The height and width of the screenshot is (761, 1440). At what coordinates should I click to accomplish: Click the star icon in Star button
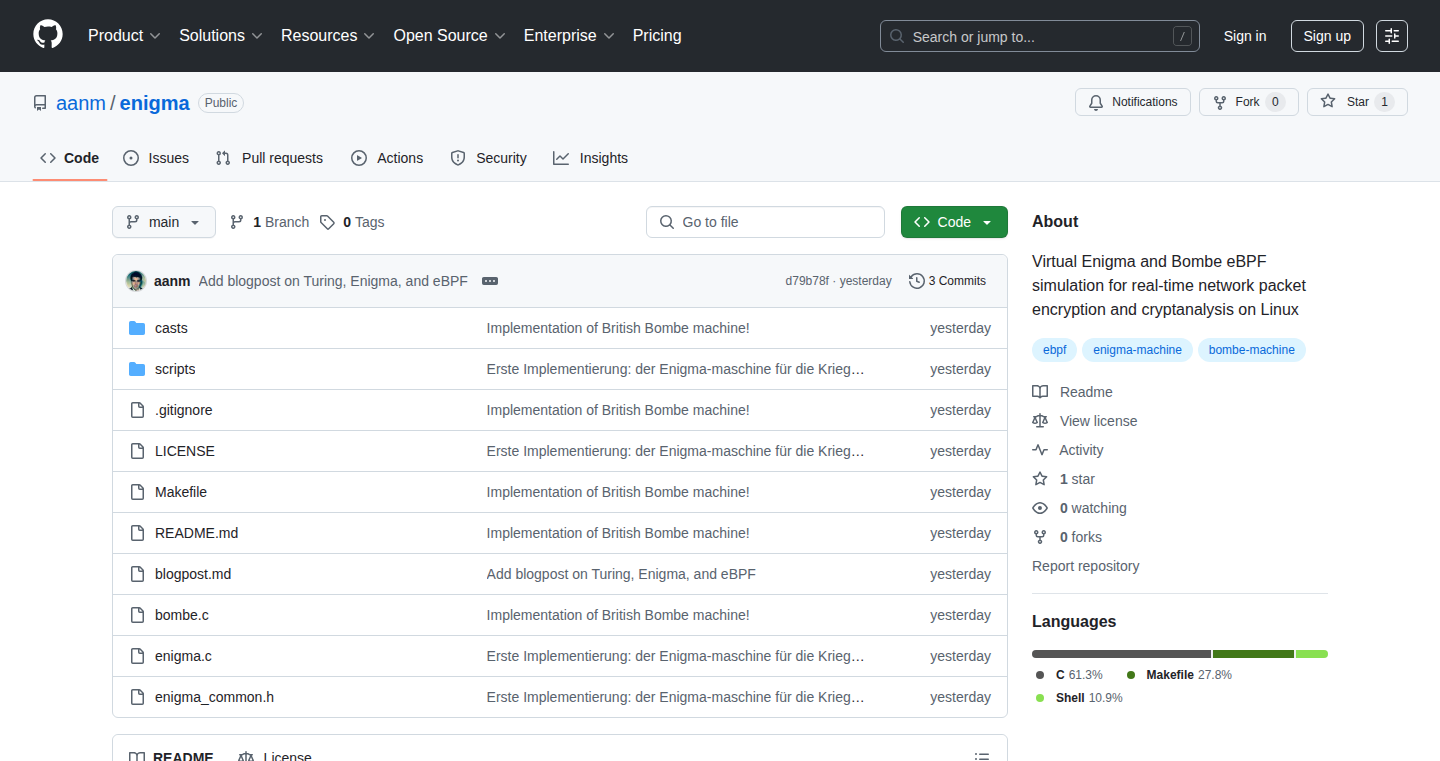(1328, 102)
